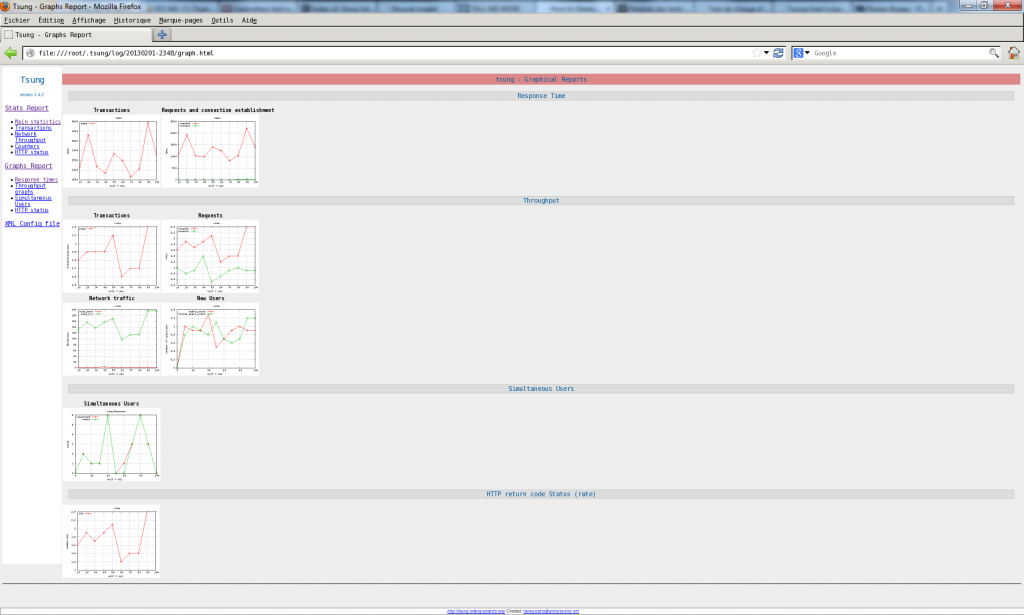The width and height of the screenshot is (1024, 615).
Task: Click the site identity icon in the address bar
Action: 30,53
